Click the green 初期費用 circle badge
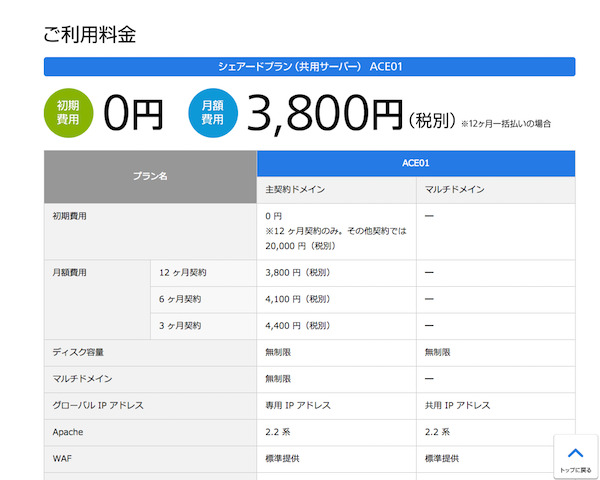 tap(68, 113)
